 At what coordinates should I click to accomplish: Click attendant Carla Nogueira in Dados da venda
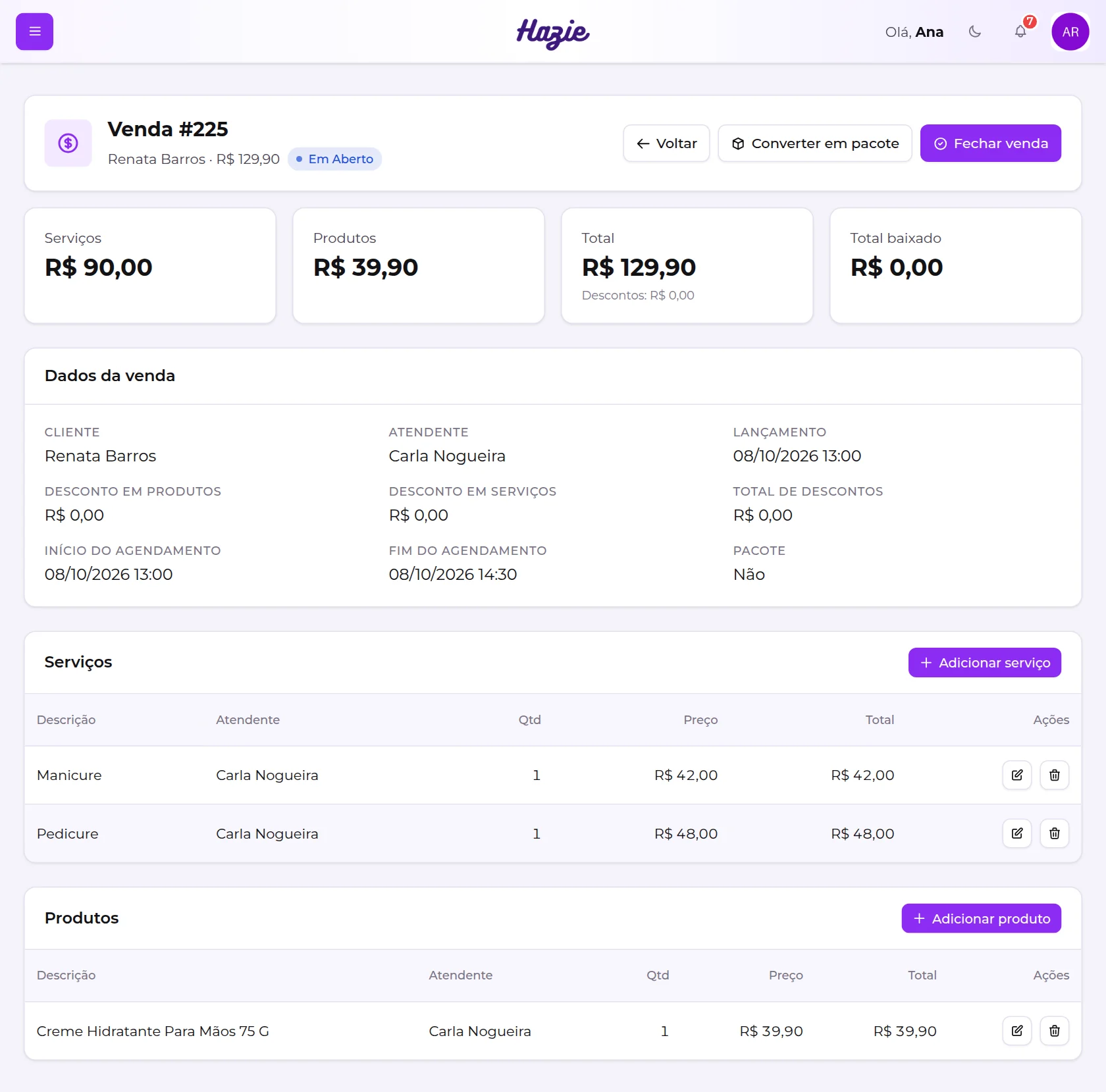coord(447,456)
